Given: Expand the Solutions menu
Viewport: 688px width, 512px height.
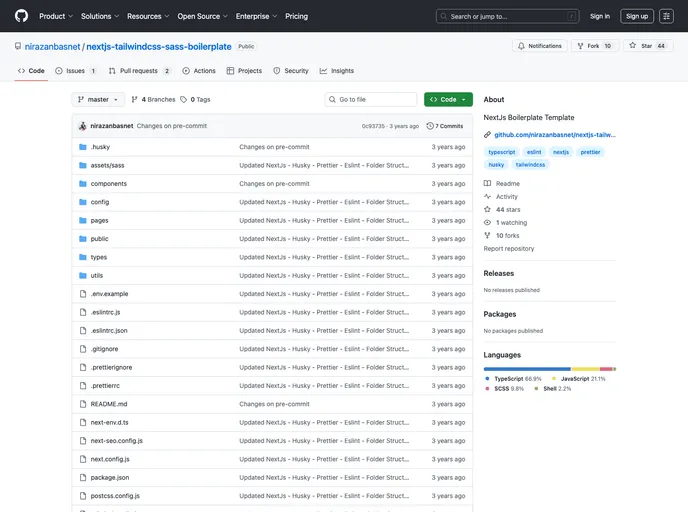Looking at the screenshot, I should pyautogui.click(x=100, y=16).
